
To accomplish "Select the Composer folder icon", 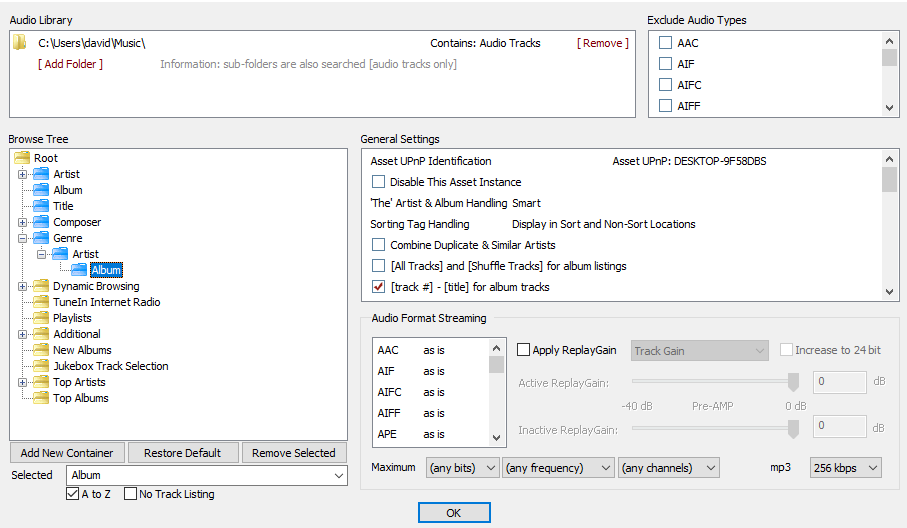I will click(41, 222).
